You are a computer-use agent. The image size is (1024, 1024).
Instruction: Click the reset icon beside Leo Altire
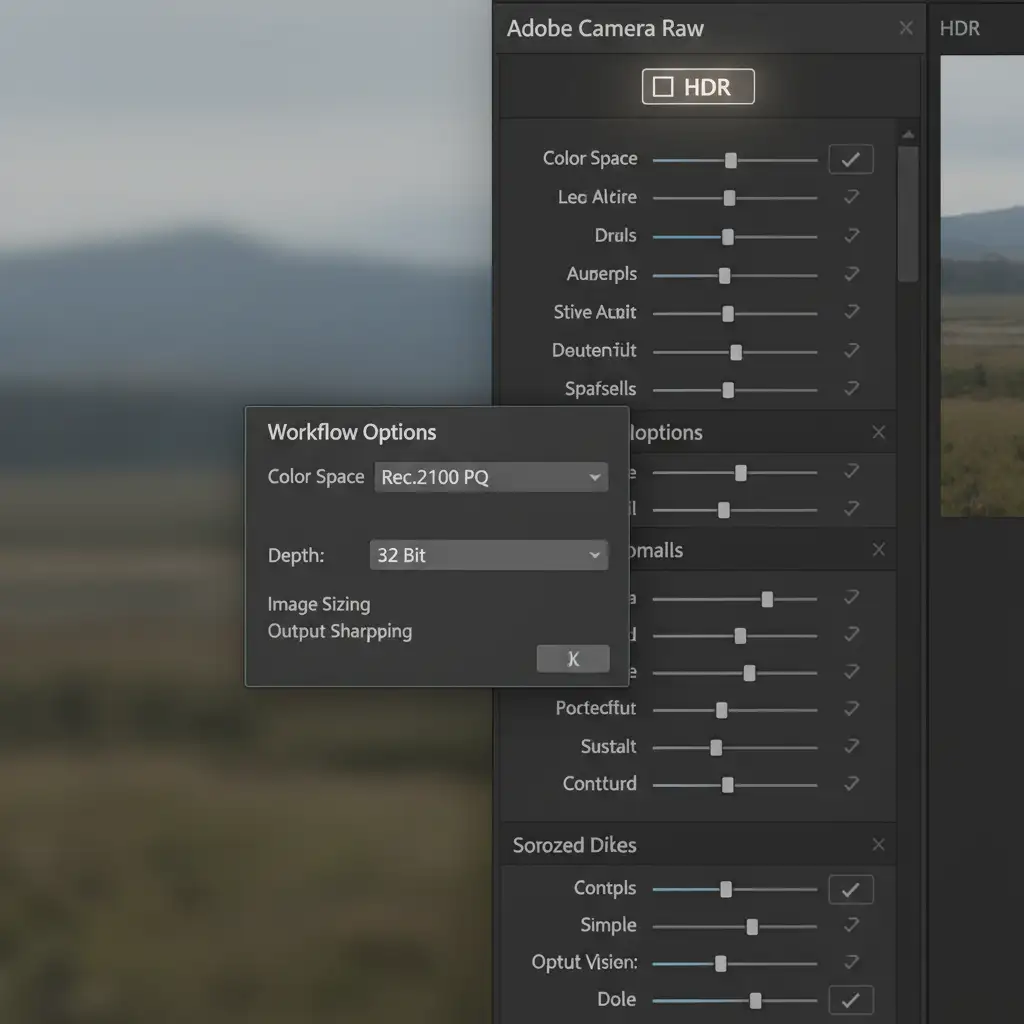click(x=851, y=197)
